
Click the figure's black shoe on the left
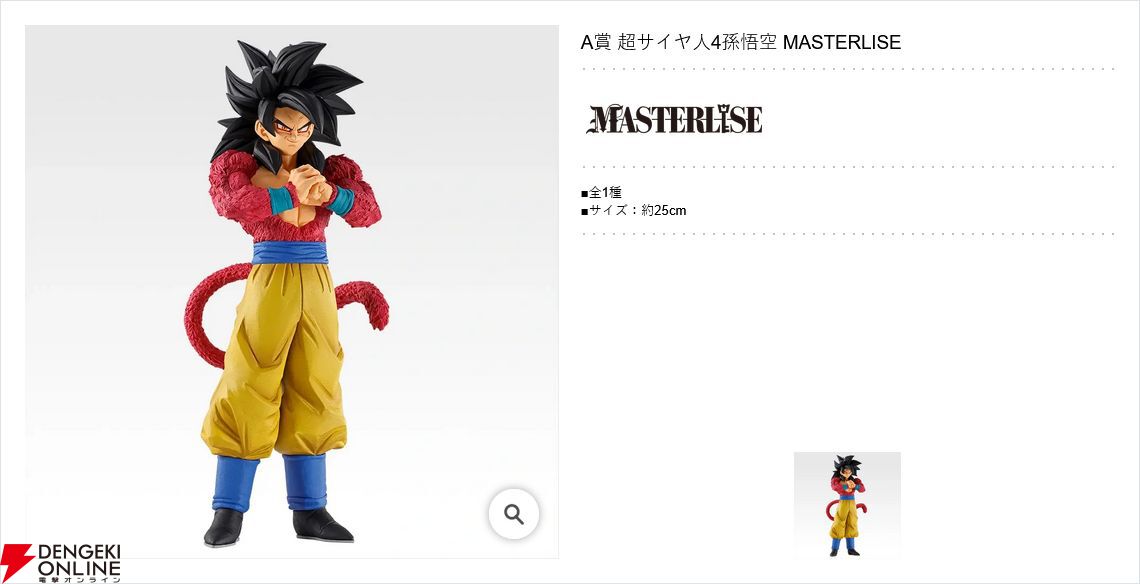pyautogui.click(x=222, y=528)
